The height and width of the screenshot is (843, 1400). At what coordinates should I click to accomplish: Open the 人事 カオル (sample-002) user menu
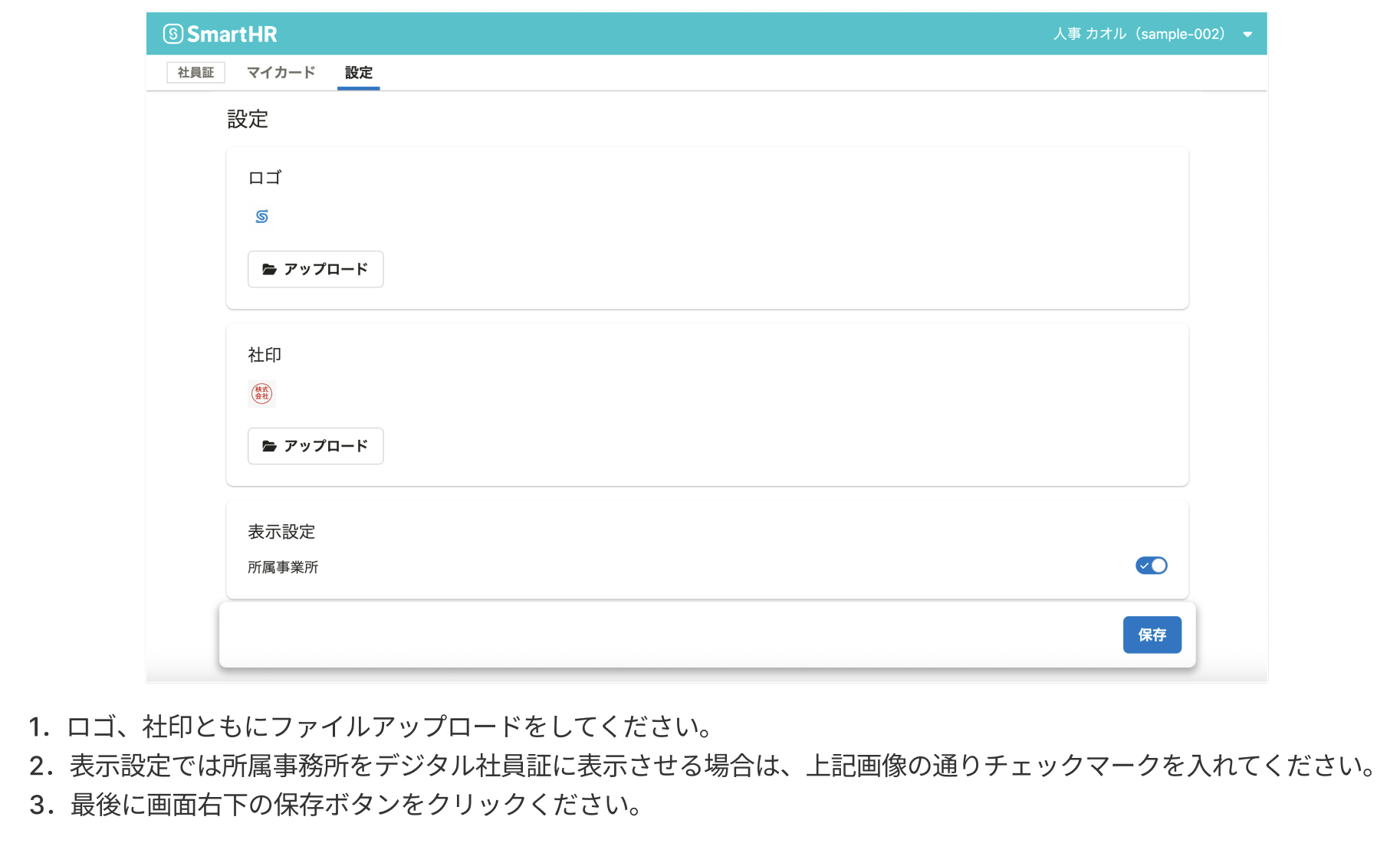[1138, 34]
